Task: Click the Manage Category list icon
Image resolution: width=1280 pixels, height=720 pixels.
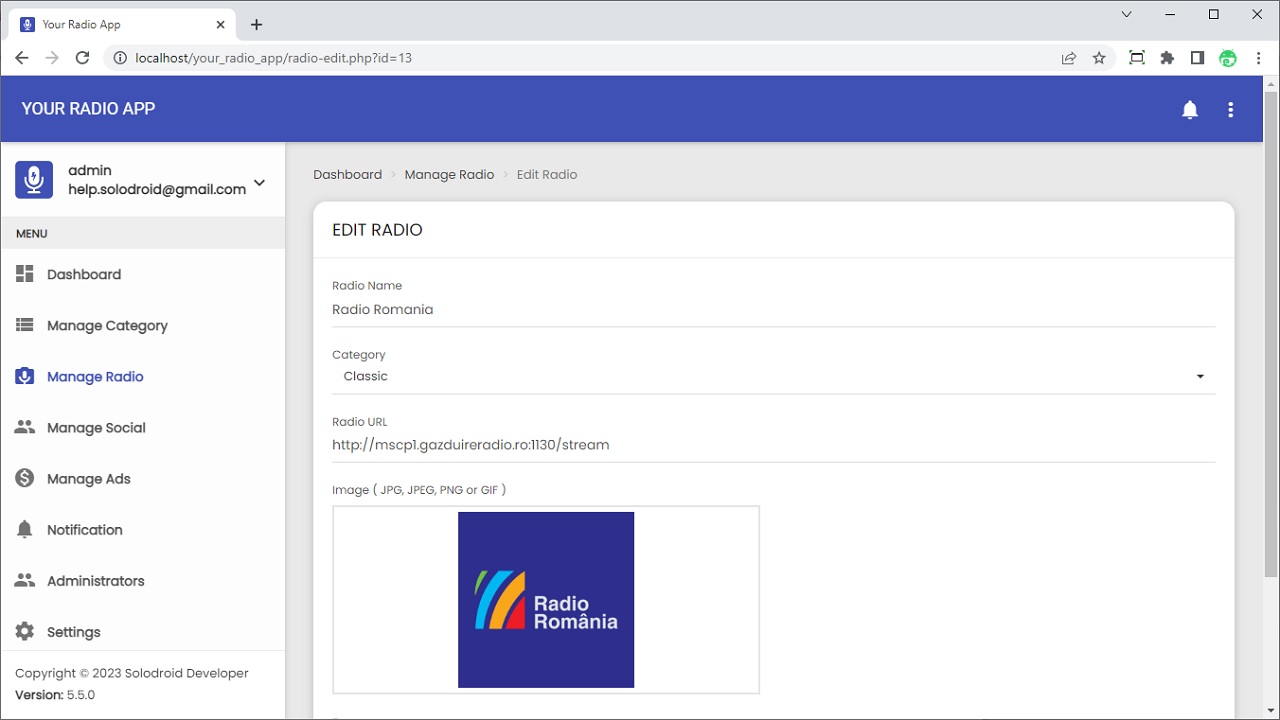Action: click(24, 325)
